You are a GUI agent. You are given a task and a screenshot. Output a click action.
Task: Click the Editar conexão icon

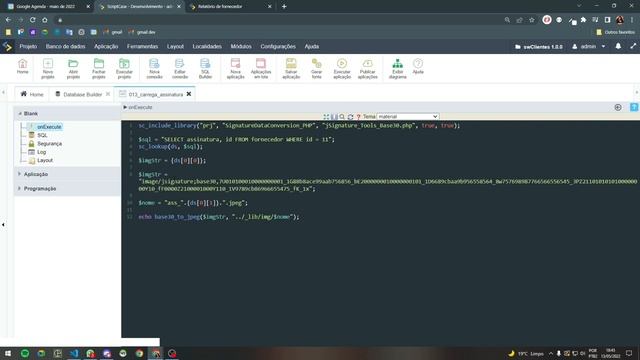[x=180, y=68]
